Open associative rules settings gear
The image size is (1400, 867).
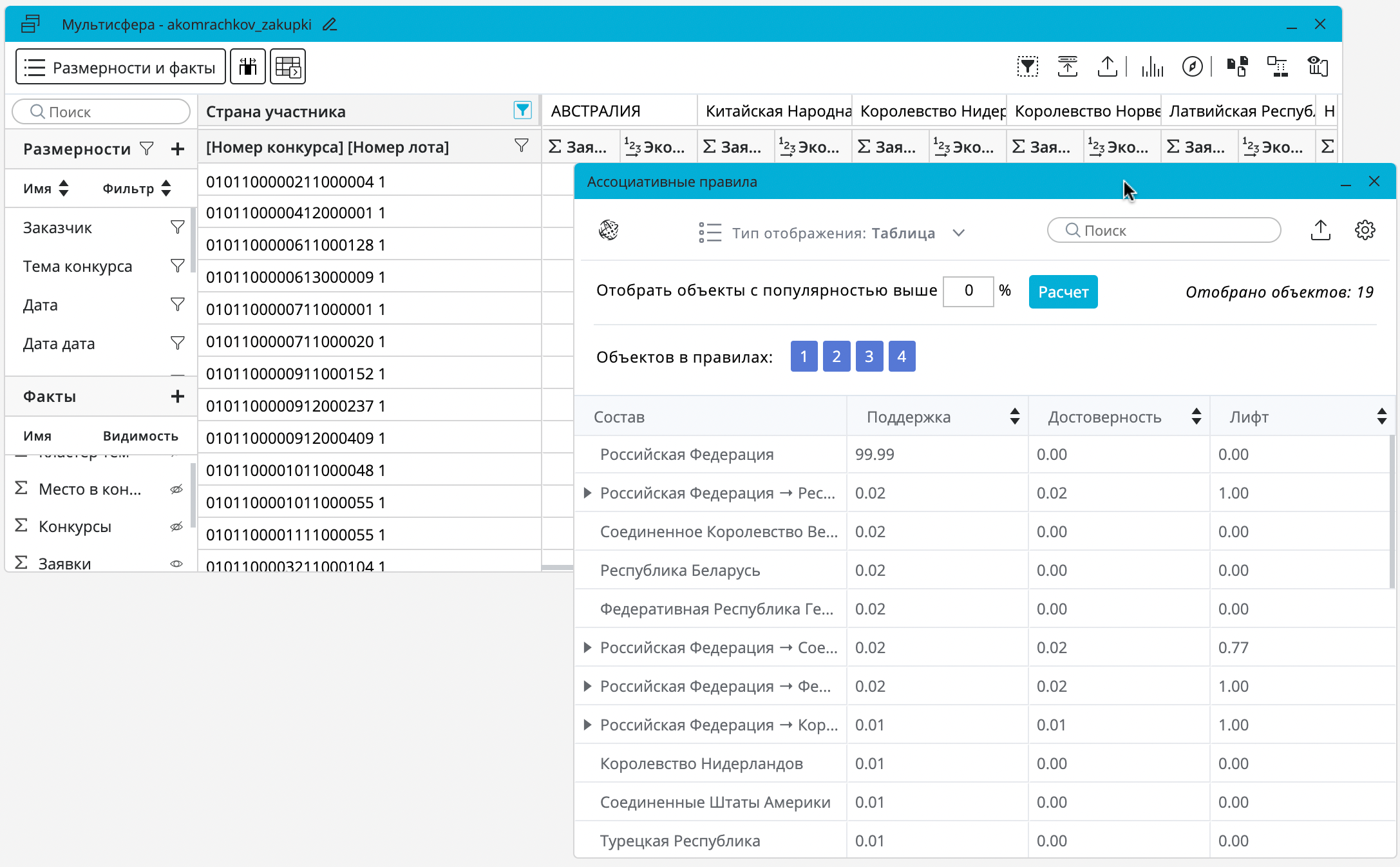coord(1365,230)
